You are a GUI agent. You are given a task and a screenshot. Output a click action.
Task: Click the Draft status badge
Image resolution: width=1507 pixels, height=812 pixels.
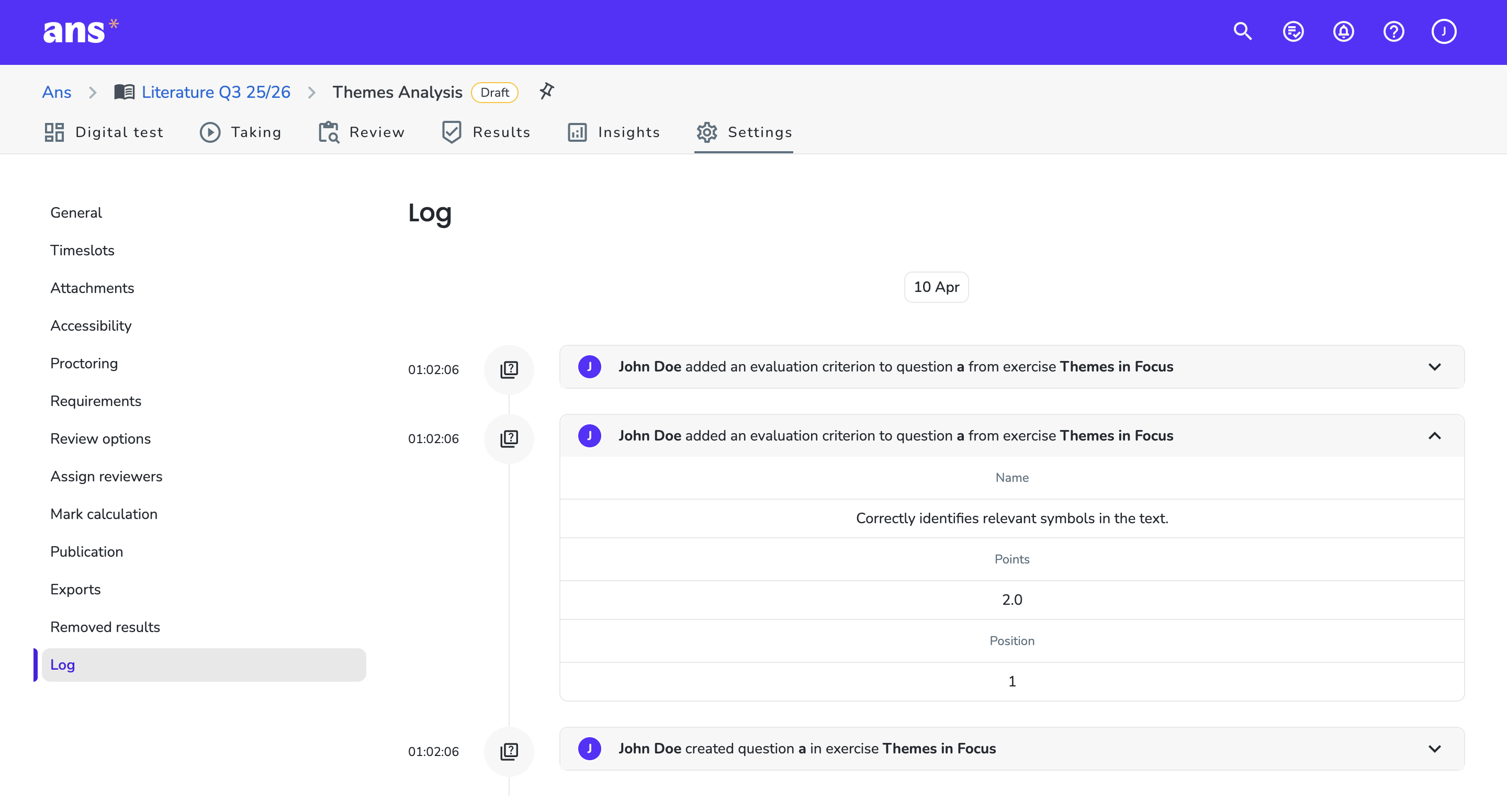[x=495, y=93]
